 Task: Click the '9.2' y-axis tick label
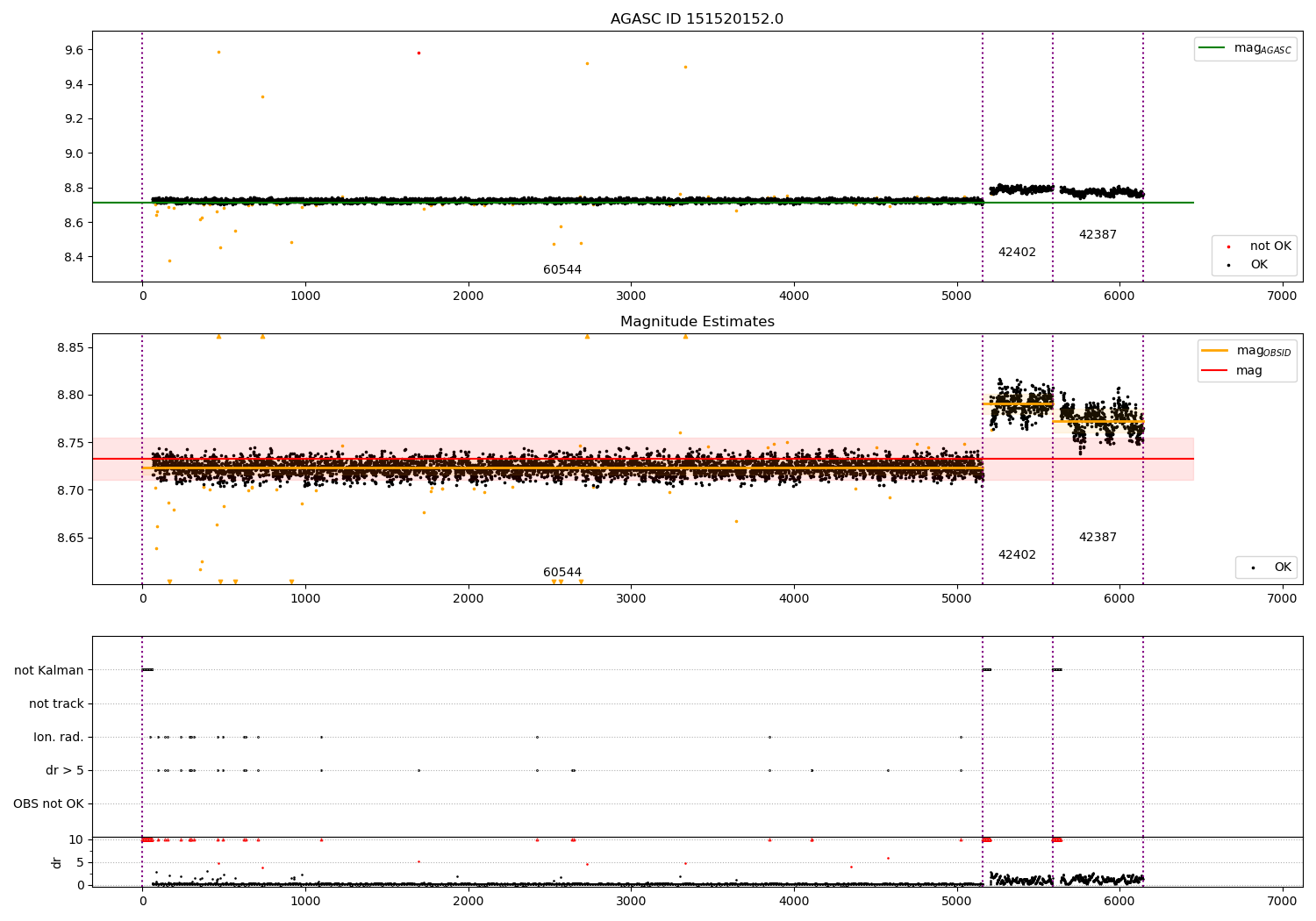click(74, 118)
